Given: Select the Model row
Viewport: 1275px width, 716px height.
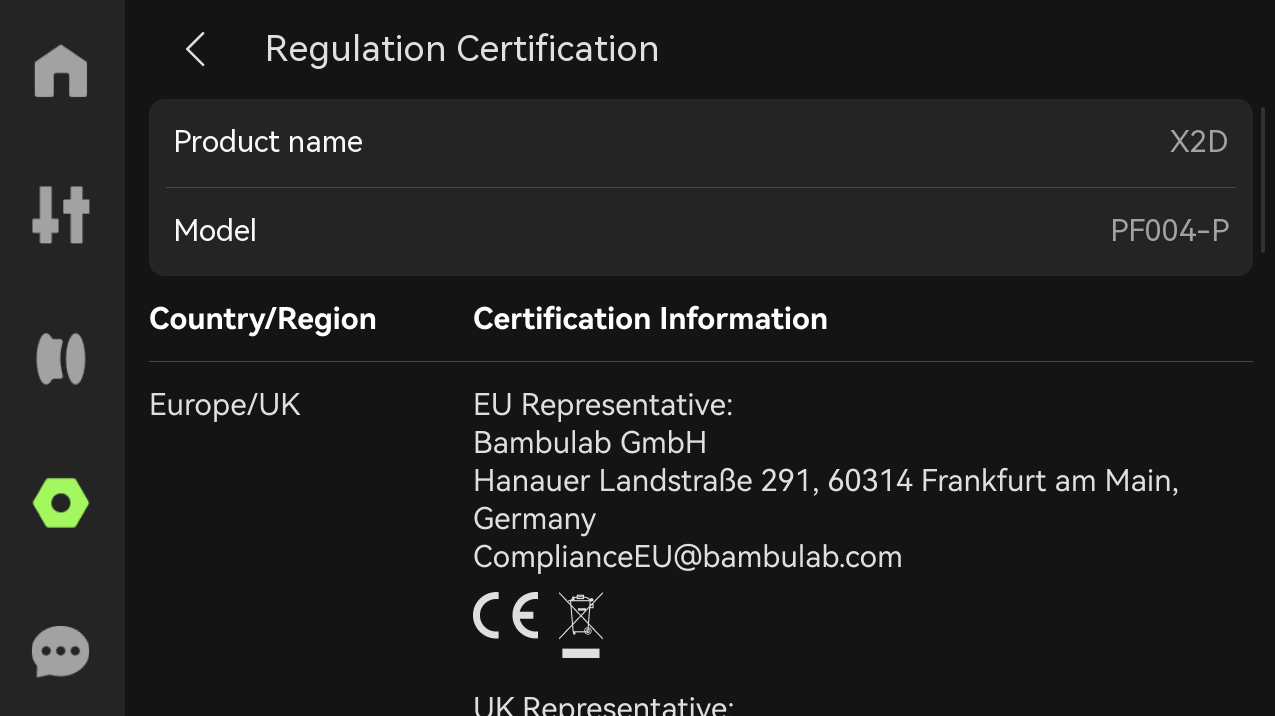Looking at the screenshot, I should point(701,231).
